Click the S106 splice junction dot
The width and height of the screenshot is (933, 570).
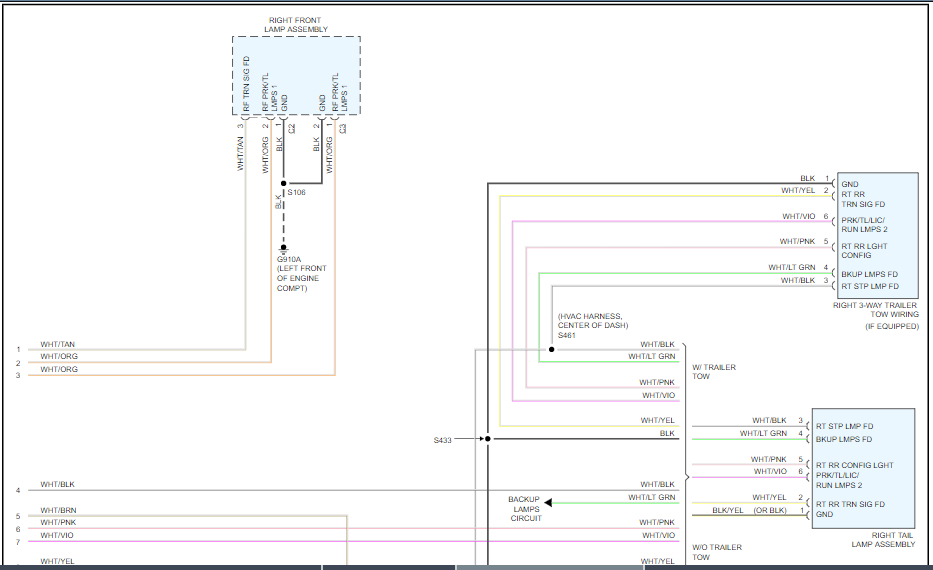pos(283,184)
